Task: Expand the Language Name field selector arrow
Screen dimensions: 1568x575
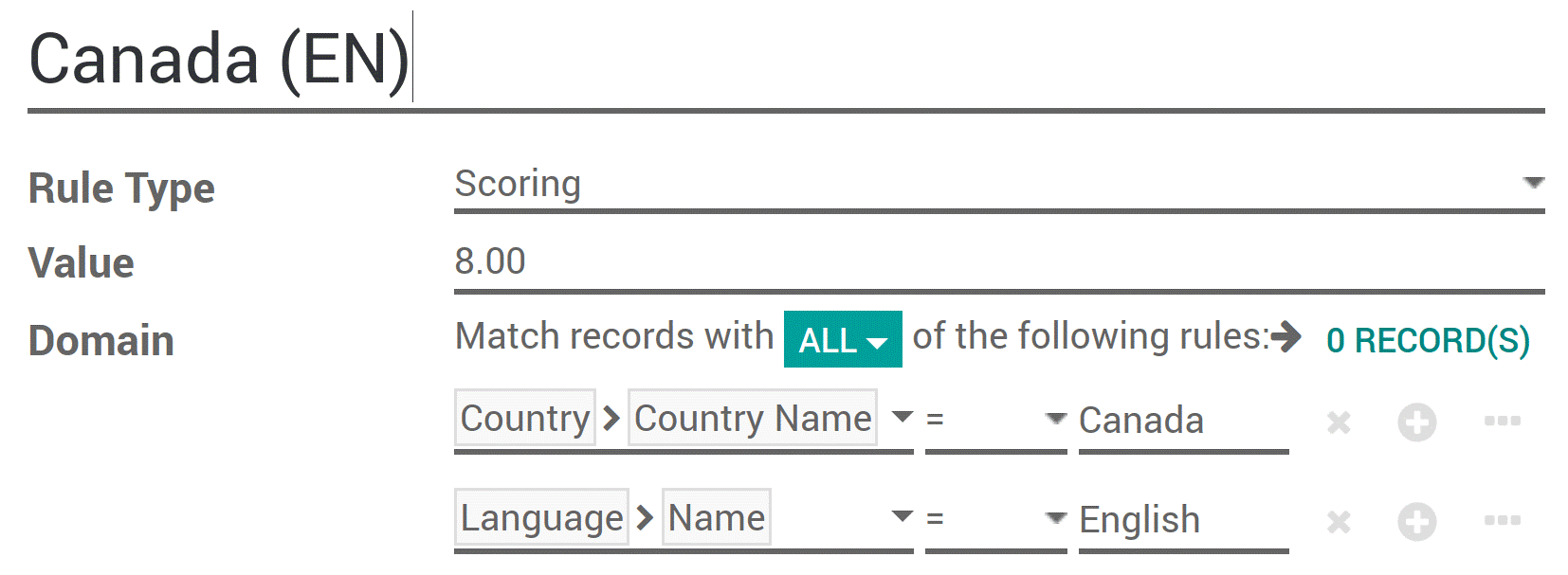Action: point(903,516)
